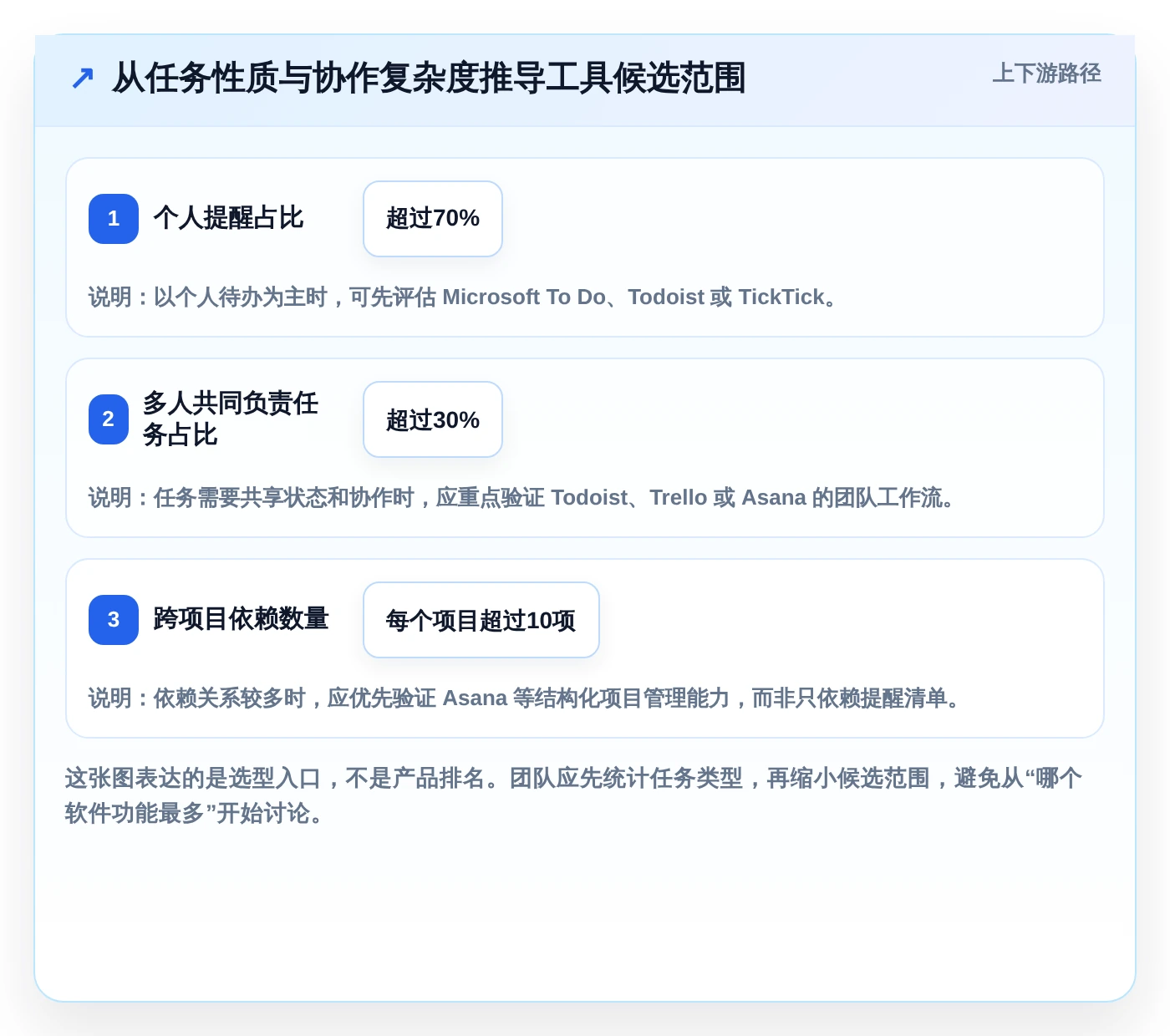Click the 超过70% value pill
This screenshot has height=1036, width=1170.
point(433,219)
